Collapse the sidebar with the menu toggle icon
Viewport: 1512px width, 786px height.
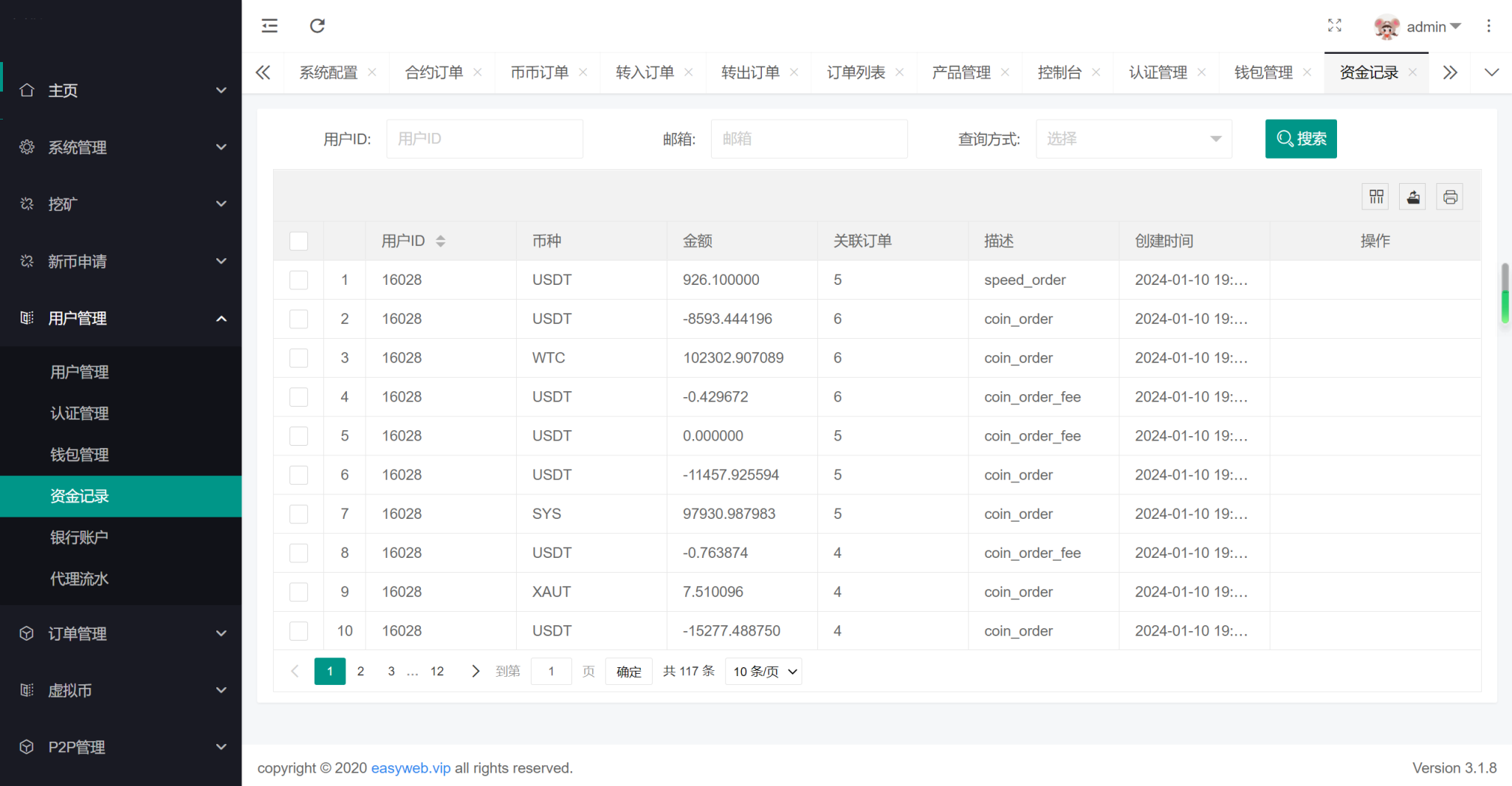269,26
